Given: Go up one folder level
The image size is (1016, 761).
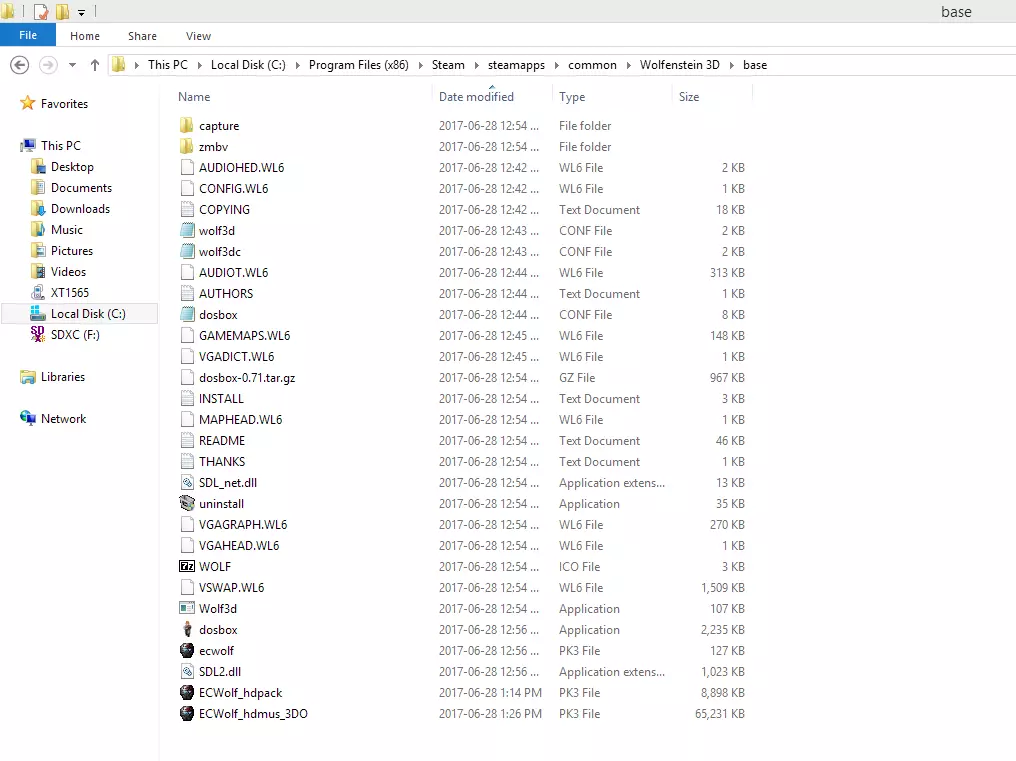Looking at the screenshot, I should (x=95, y=65).
